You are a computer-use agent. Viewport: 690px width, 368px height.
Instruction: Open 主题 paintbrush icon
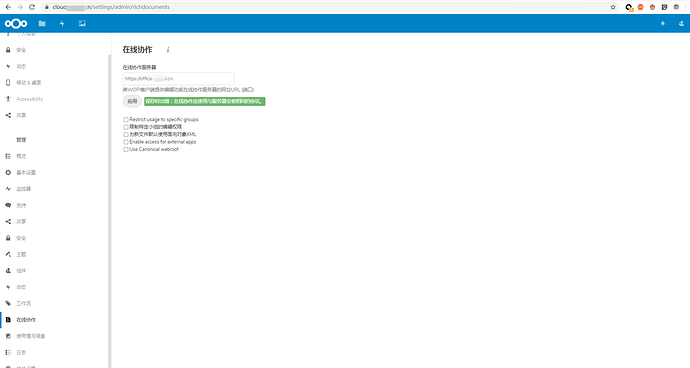(8, 254)
